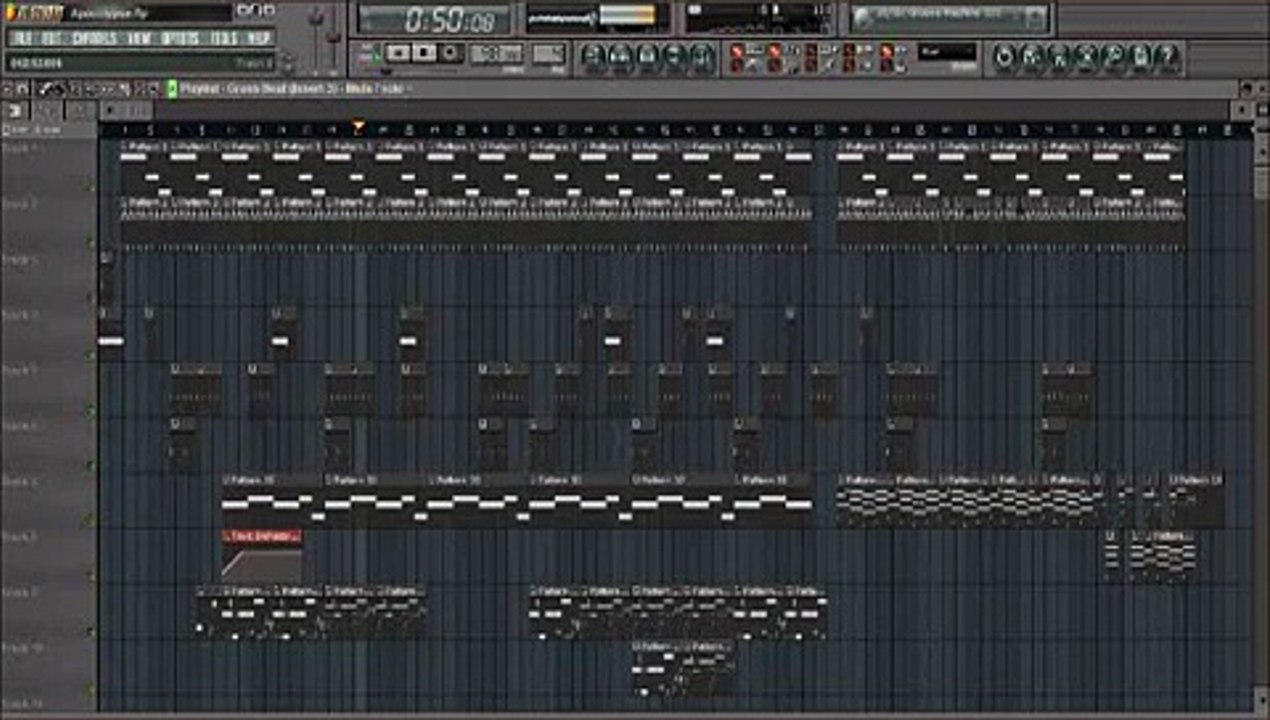Toggle pattern/song mode switch
This screenshot has width=1270, height=720.
tap(370, 53)
